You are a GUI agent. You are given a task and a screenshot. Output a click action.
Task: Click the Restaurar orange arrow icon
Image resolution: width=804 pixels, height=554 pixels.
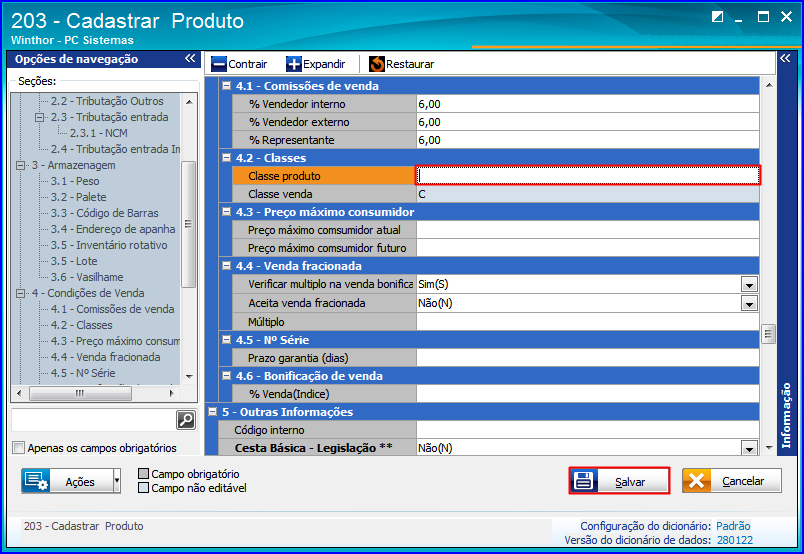(x=377, y=64)
